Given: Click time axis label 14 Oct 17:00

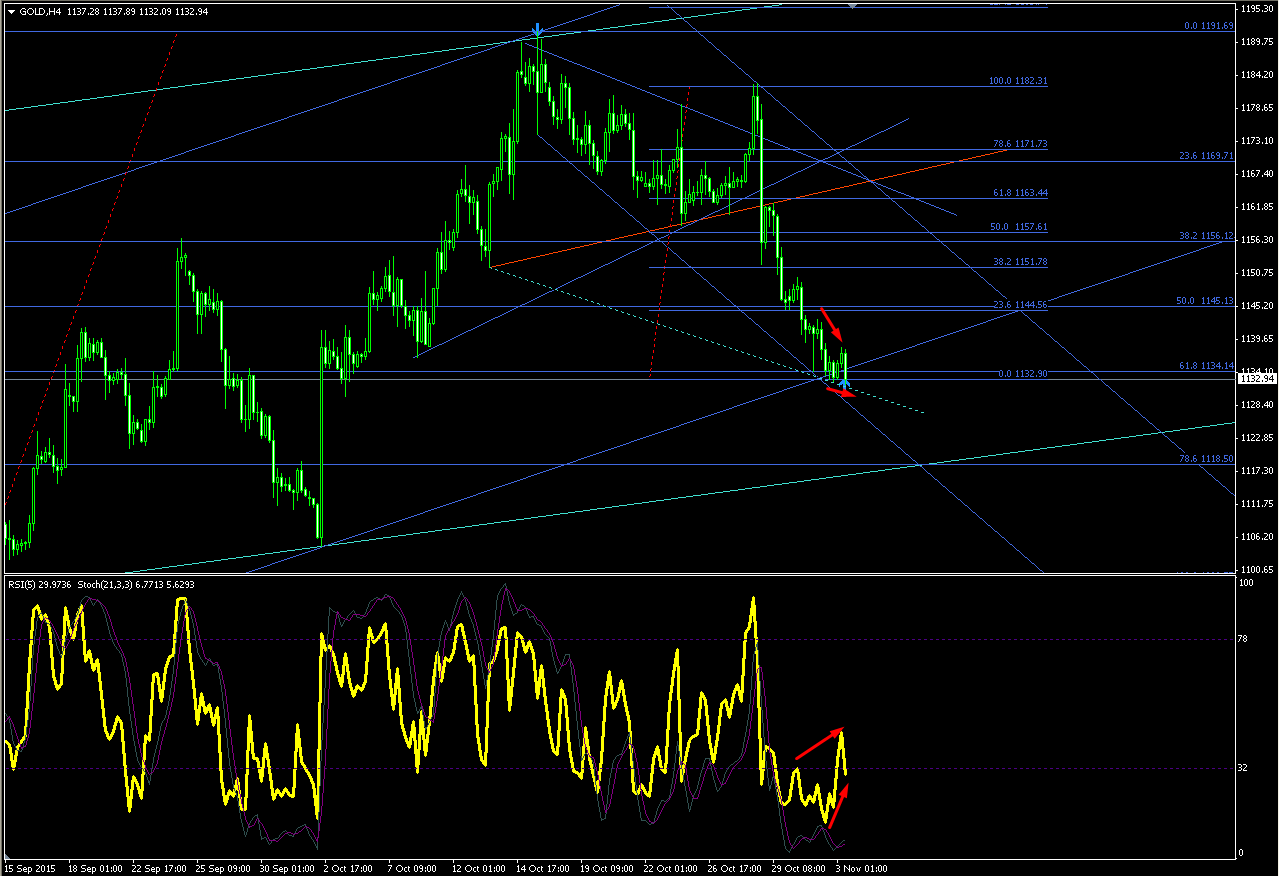Looking at the screenshot, I should click(542, 868).
